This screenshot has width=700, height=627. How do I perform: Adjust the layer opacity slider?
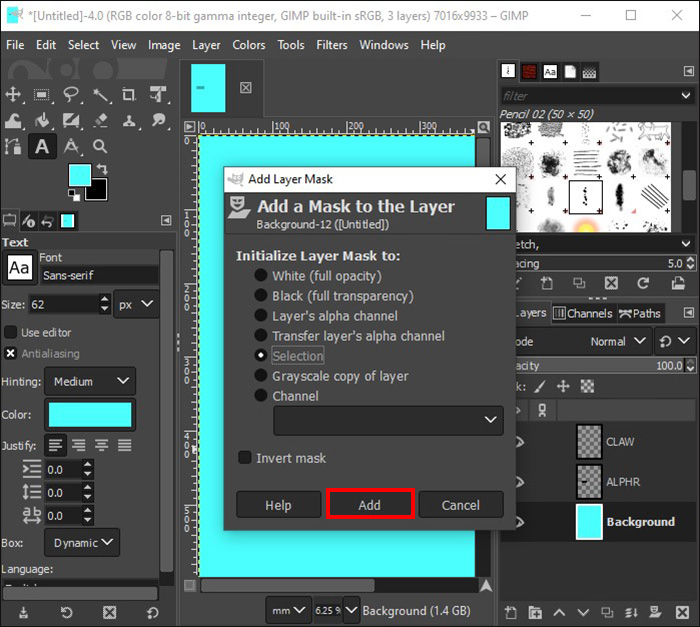coord(598,366)
